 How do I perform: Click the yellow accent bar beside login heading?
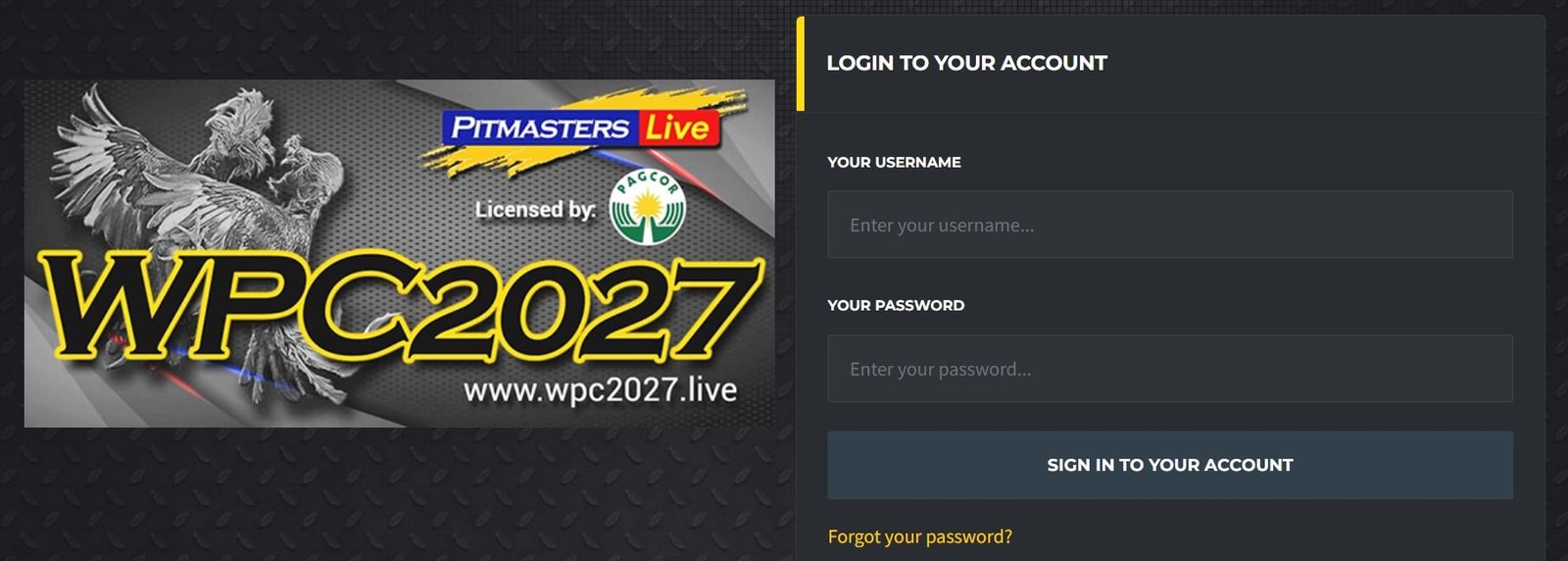801,64
